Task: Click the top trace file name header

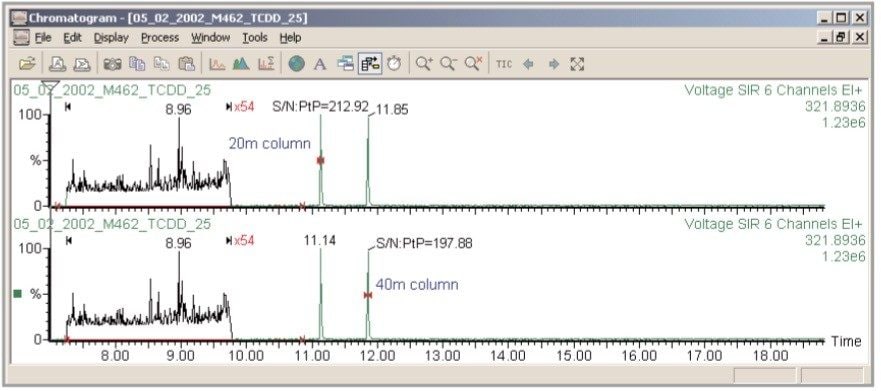Action: tap(112, 90)
